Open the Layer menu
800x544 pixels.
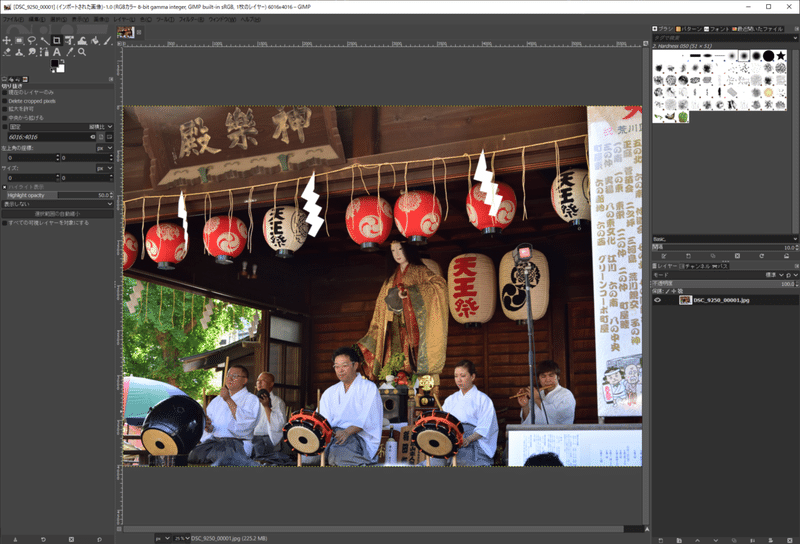pos(124,19)
